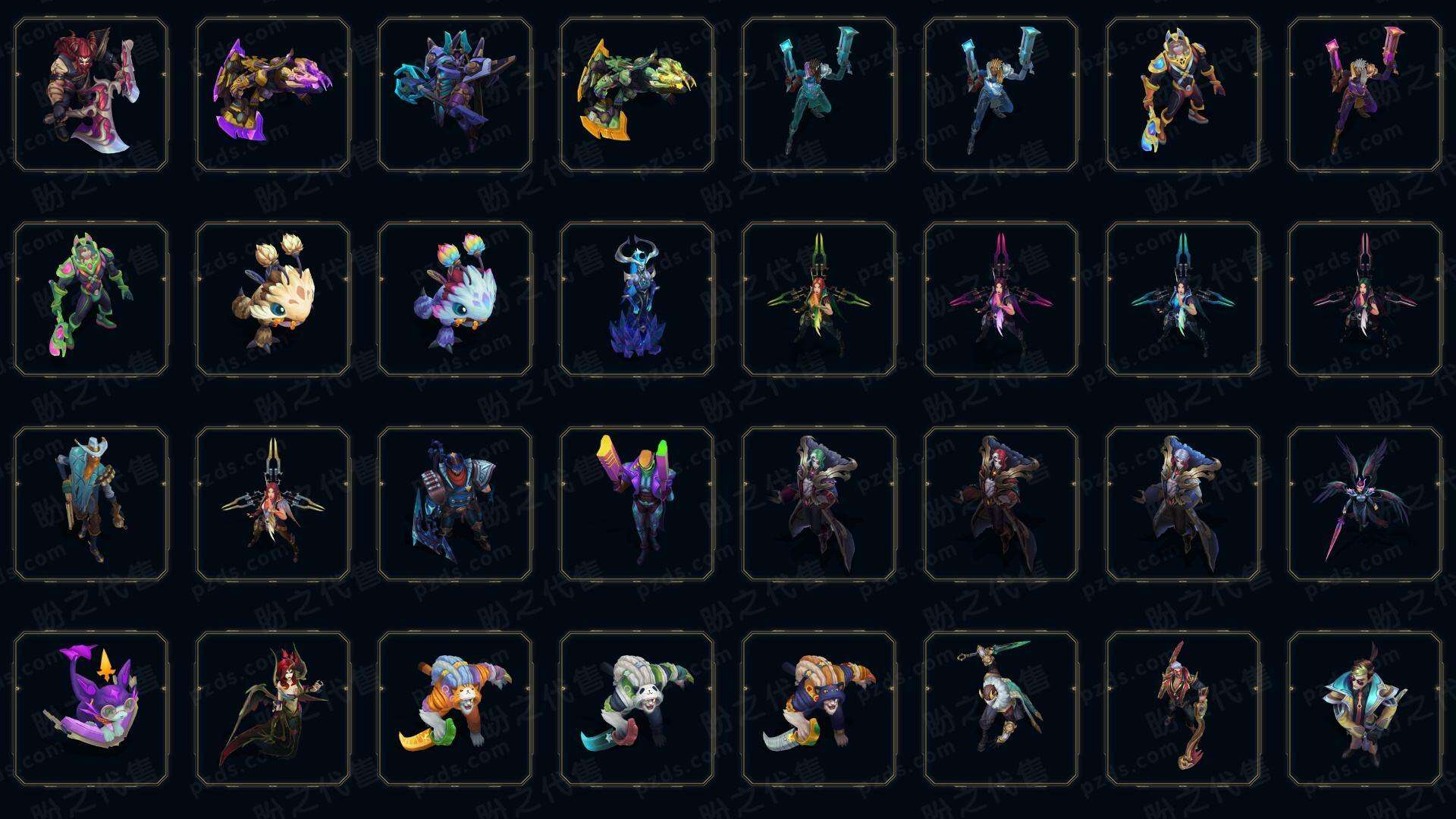Select the navy-hooded bear skin with orange sleeves
1456x819 pixels.
click(819, 708)
